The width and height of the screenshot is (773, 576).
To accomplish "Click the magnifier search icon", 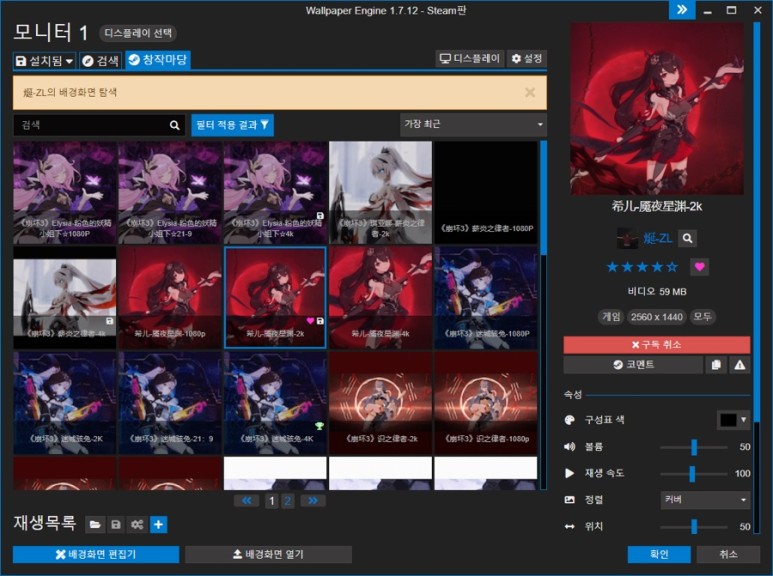I will coord(175,125).
